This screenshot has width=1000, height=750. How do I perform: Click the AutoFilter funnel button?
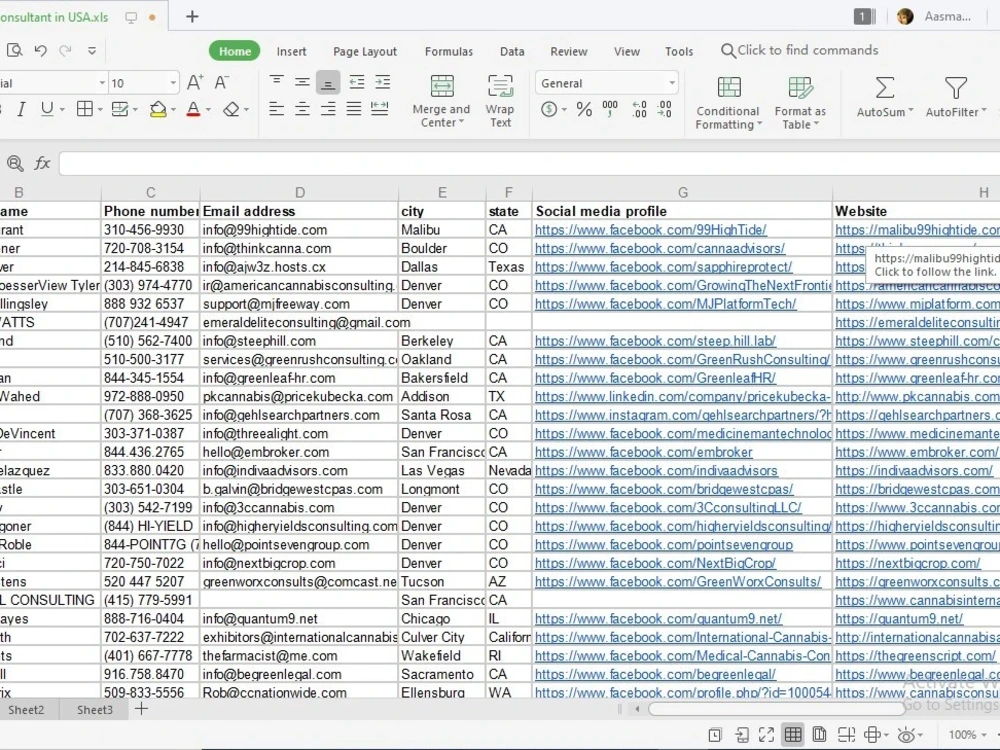click(955, 97)
